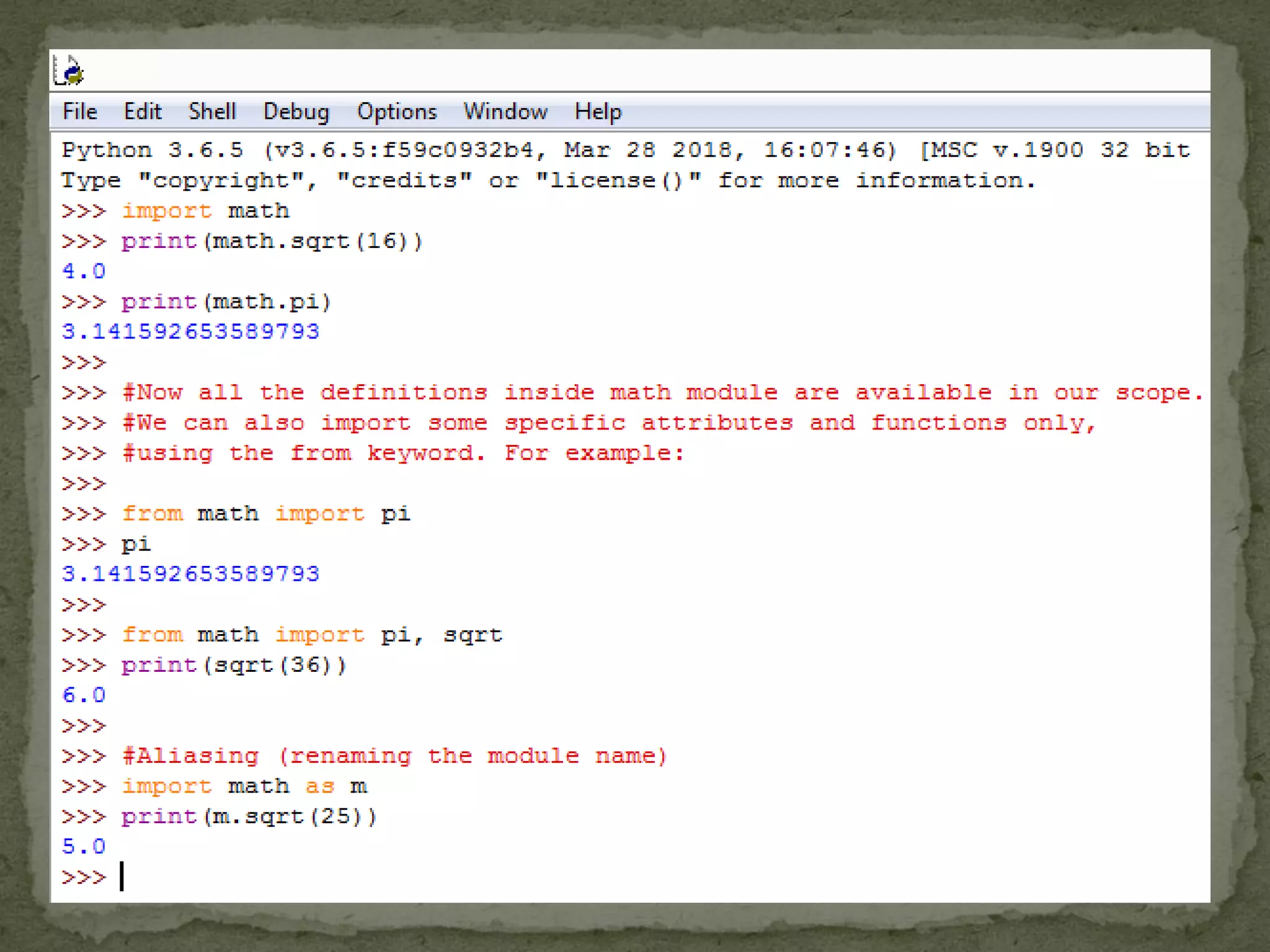
Task: Click the 'Type "copyright"' information line
Action: pyautogui.click(x=549, y=180)
